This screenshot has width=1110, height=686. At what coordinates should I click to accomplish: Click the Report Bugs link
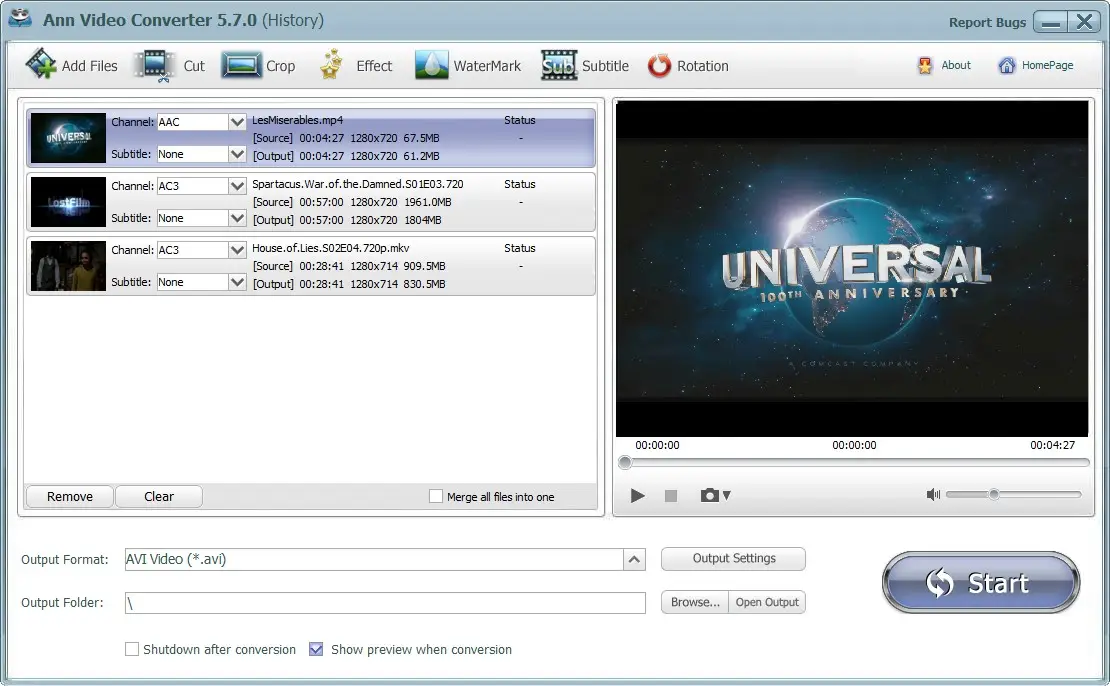(987, 22)
